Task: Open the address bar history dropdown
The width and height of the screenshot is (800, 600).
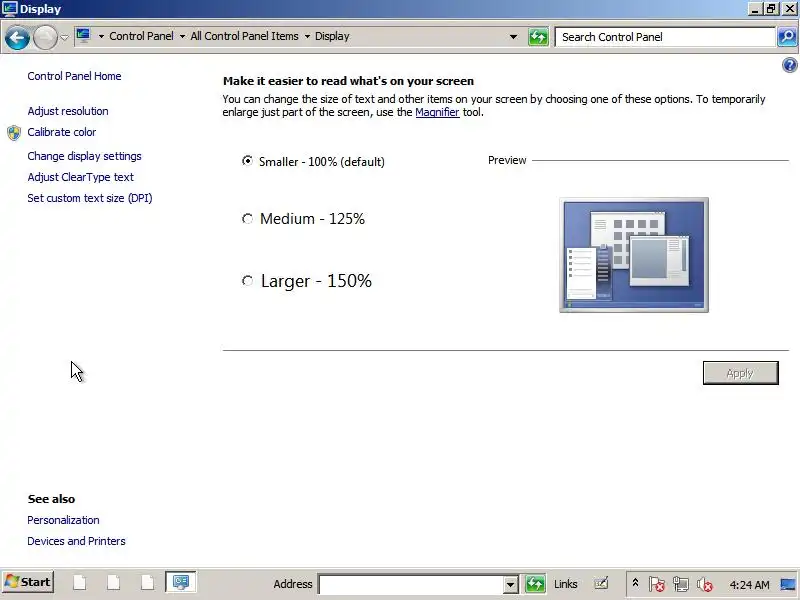Action: pos(513,37)
